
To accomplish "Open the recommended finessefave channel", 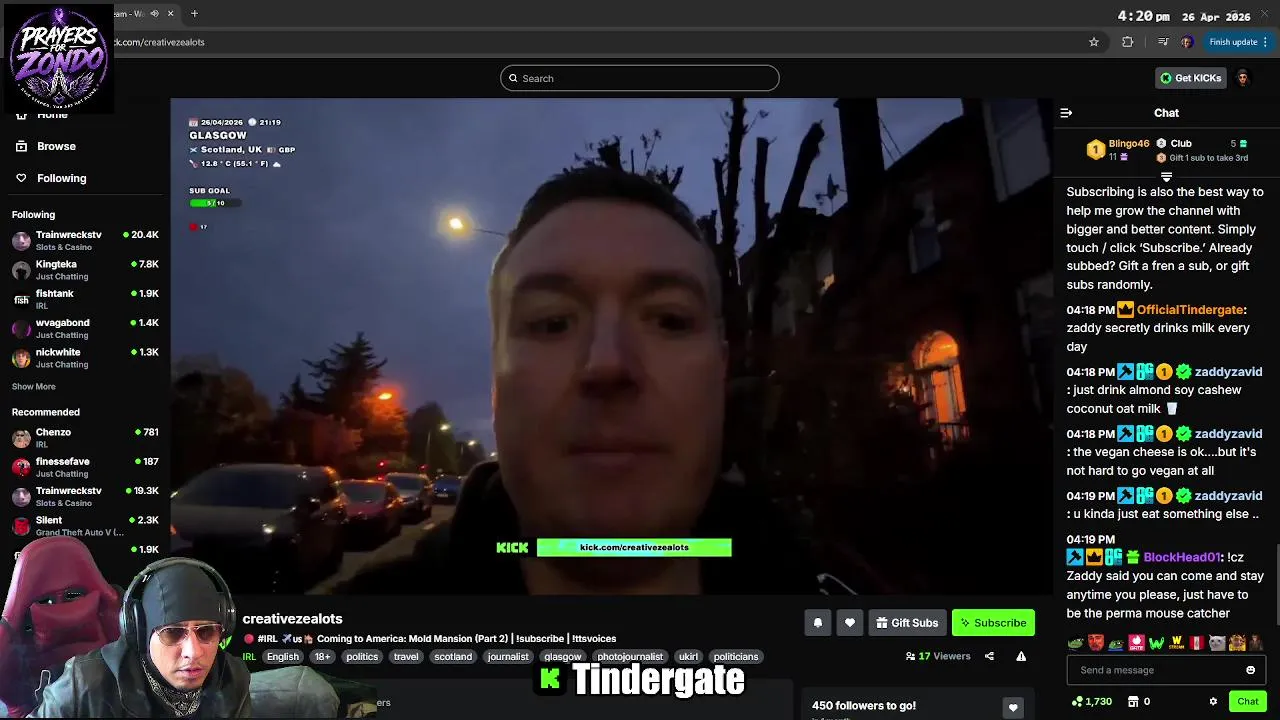I will (x=85, y=467).
